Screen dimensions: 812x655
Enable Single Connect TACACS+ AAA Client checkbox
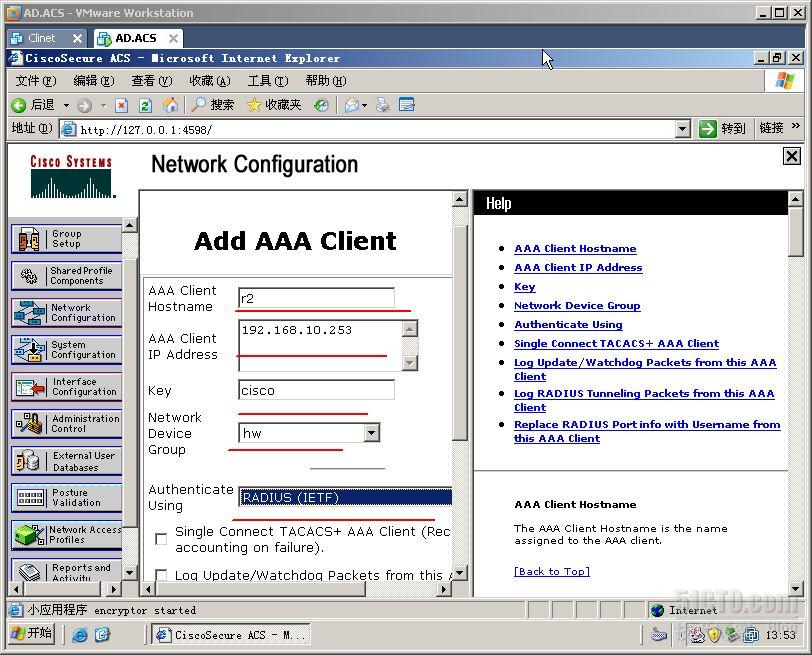[x=161, y=539]
